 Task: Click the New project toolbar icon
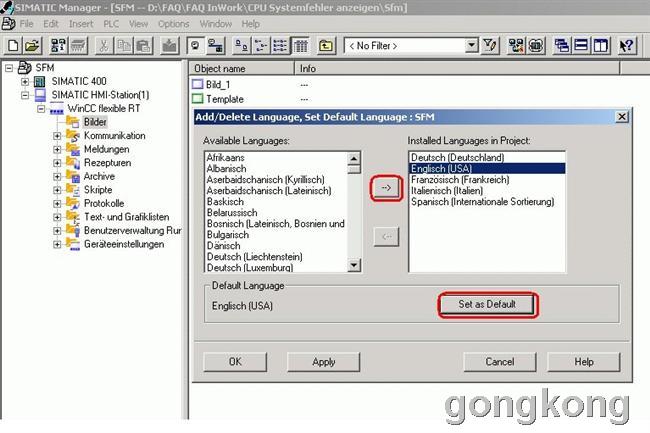coord(13,46)
